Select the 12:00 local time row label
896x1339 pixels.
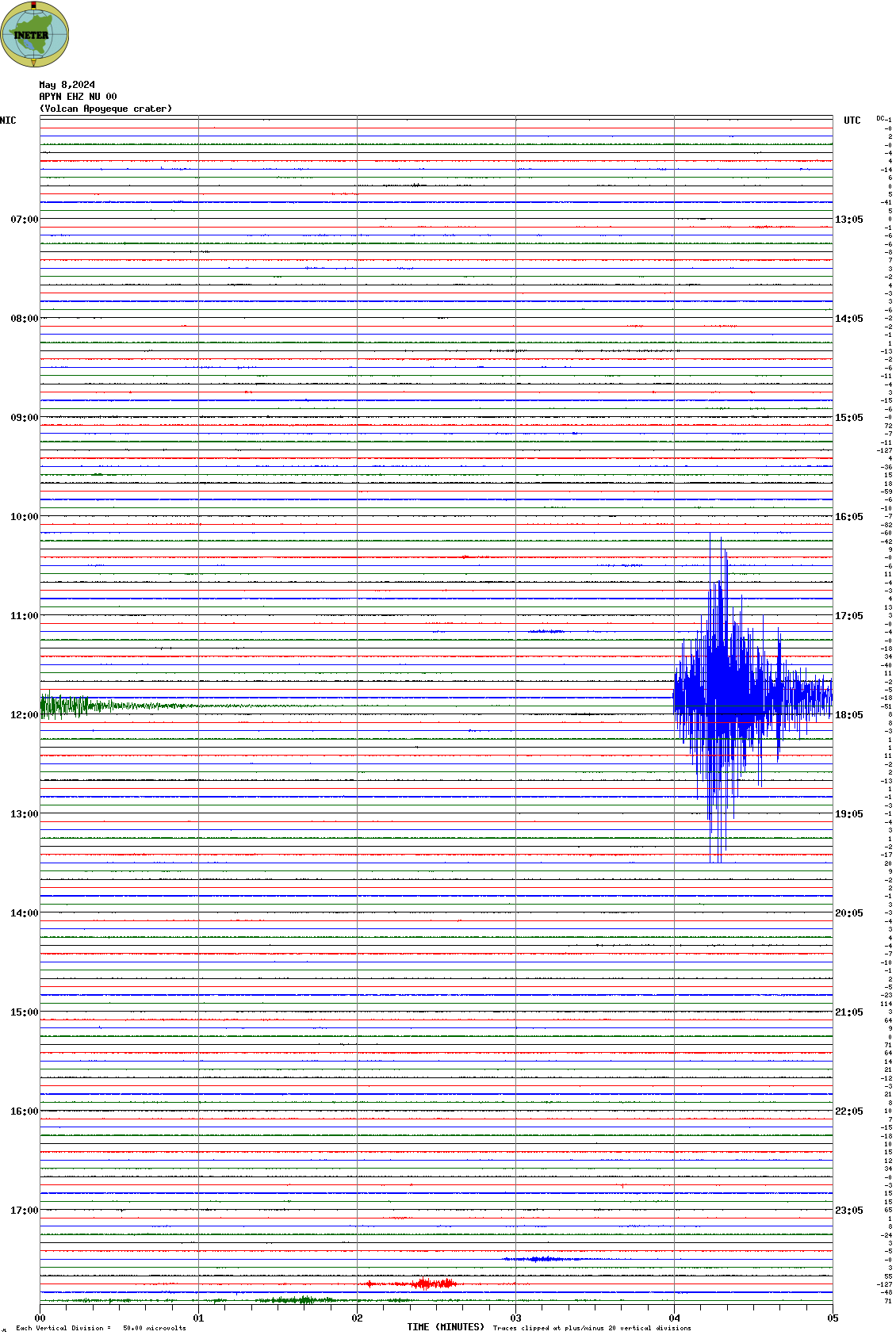(24, 715)
